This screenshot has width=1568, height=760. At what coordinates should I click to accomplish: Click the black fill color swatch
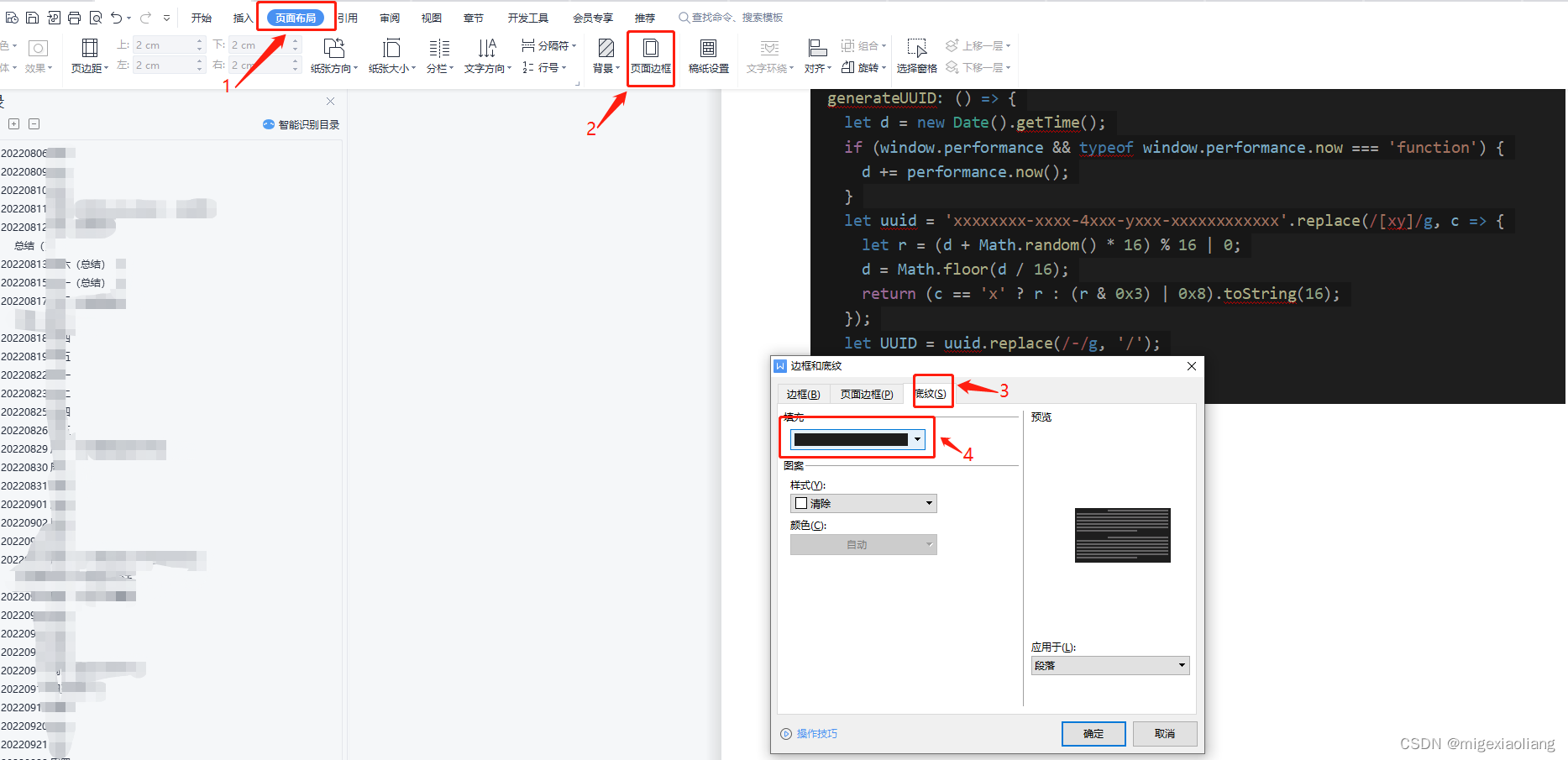click(851, 439)
